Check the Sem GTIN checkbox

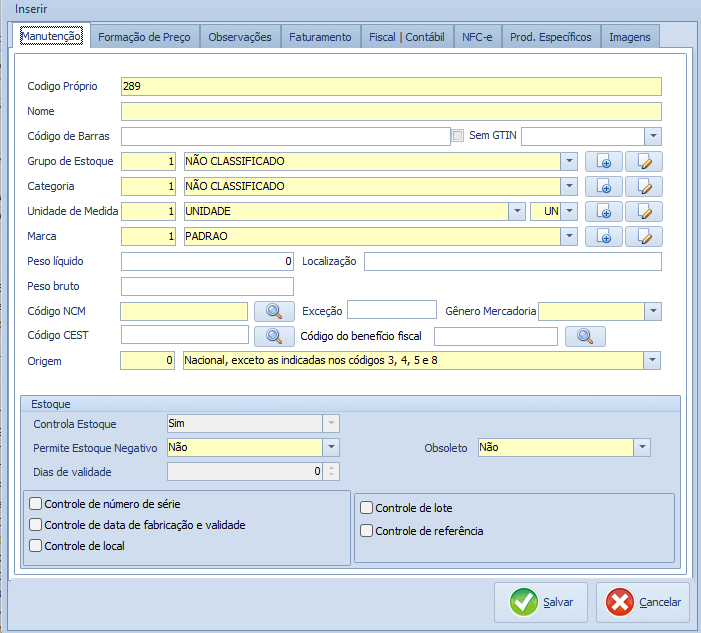pyautogui.click(x=458, y=136)
